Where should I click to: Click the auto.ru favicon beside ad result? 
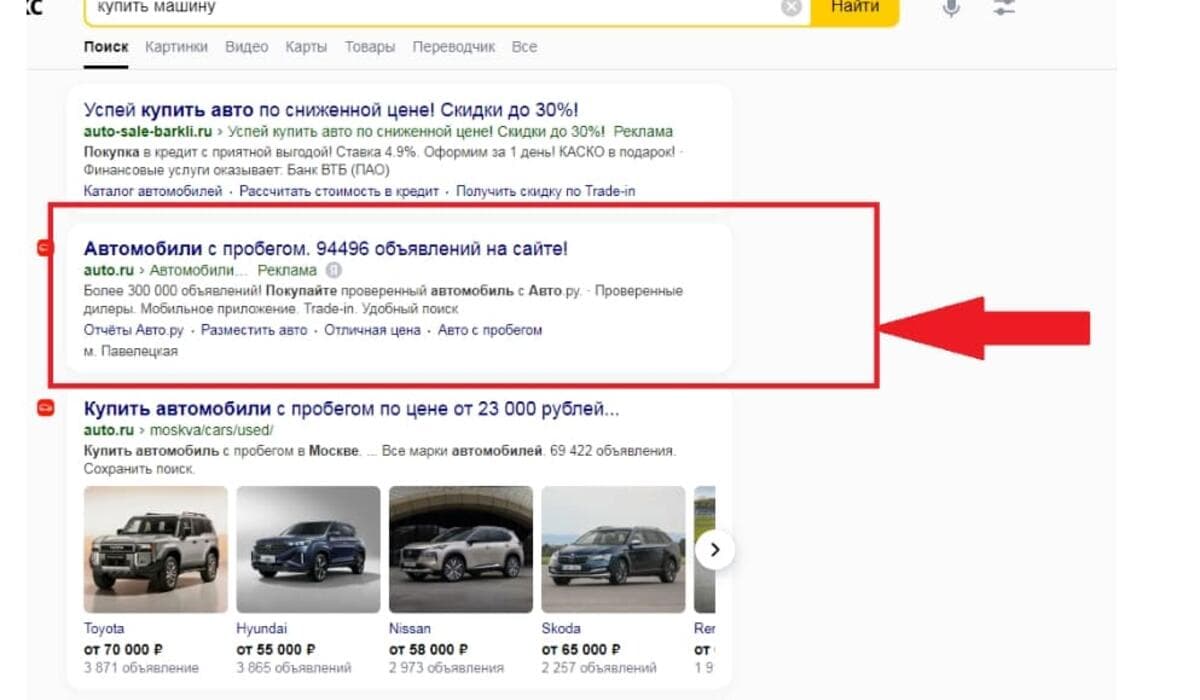coord(44,248)
